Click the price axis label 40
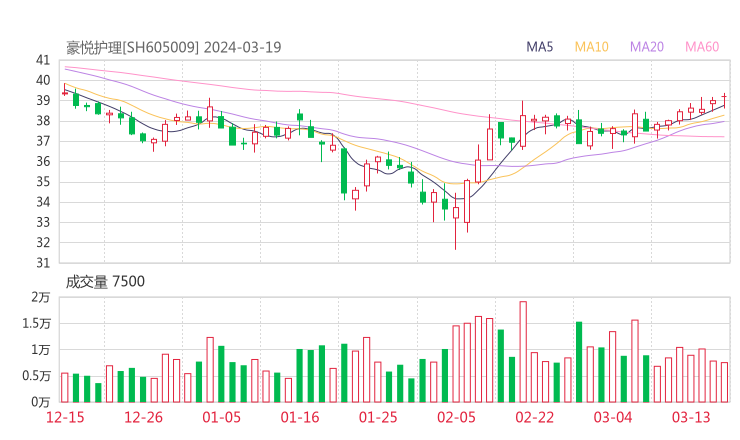The width and height of the screenshot is (740, 440). point(43,80)
